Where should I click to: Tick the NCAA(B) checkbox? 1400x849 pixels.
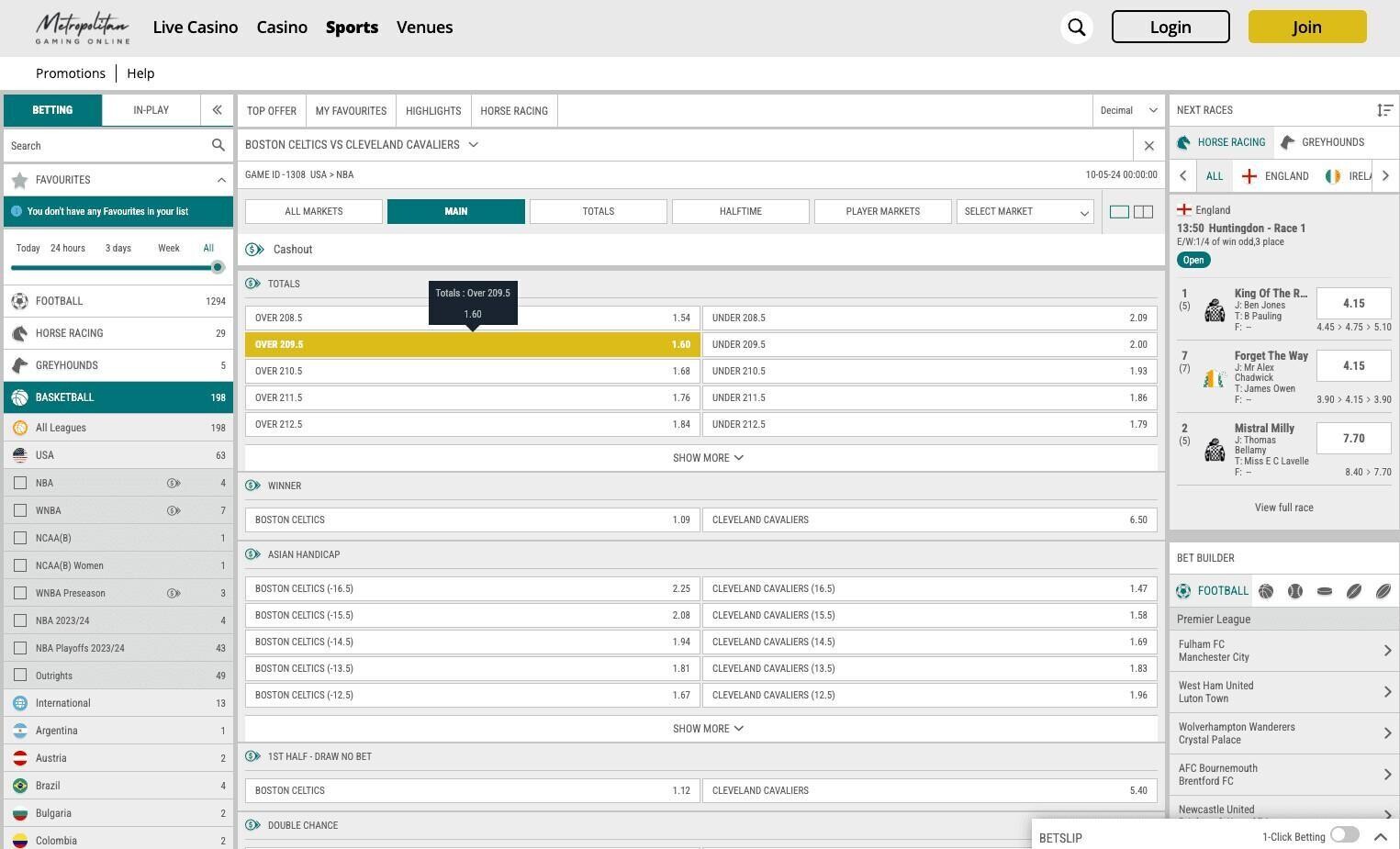coord(20,538)
